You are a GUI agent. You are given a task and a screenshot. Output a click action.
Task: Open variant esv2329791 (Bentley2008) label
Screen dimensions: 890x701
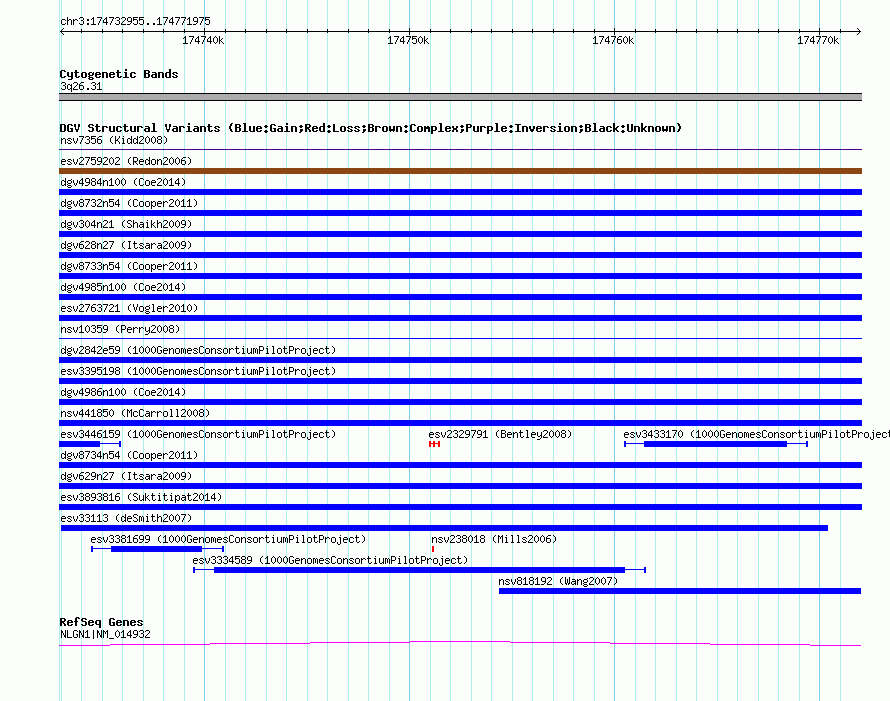[500, 434]
